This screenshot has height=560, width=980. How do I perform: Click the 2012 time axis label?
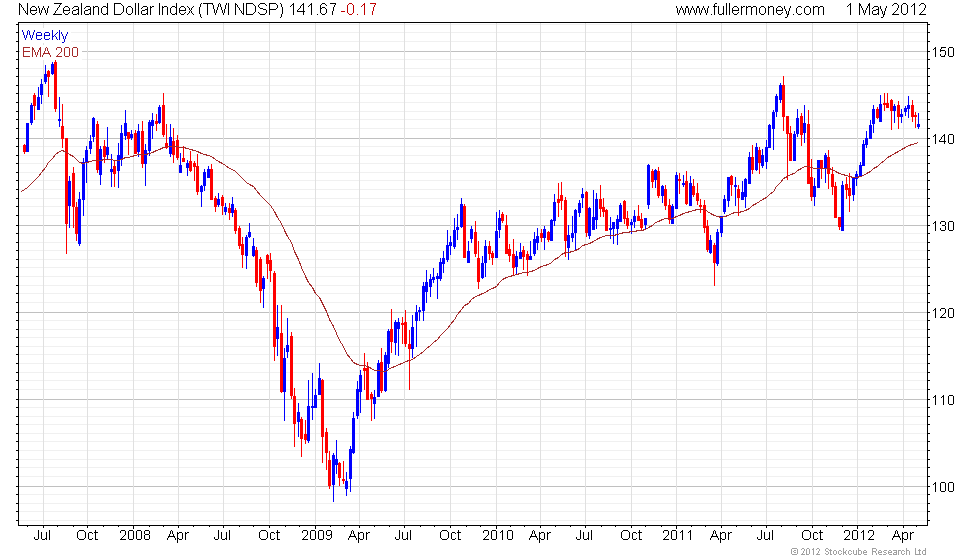pos(859,535)
